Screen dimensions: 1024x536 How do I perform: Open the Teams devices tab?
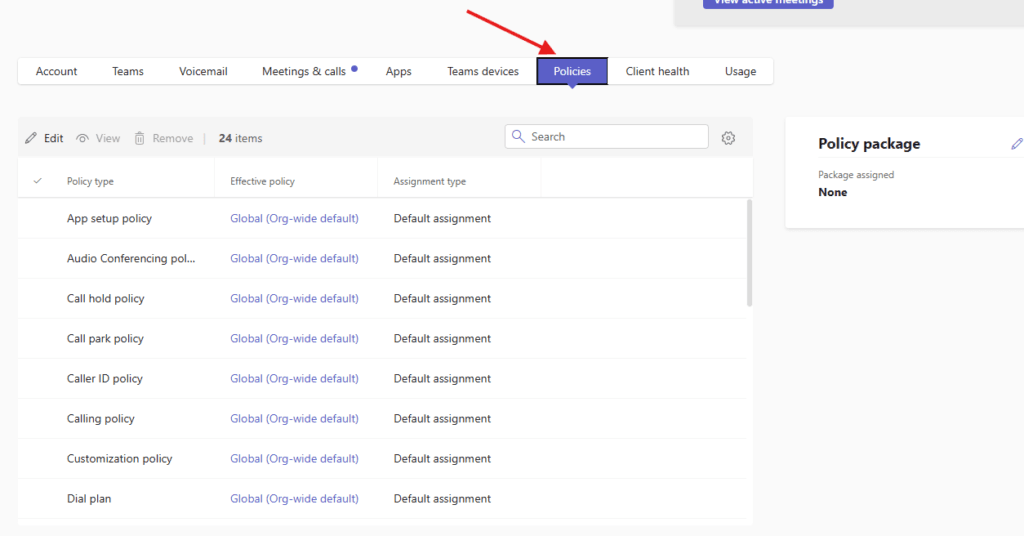click(x=483, y=71)
